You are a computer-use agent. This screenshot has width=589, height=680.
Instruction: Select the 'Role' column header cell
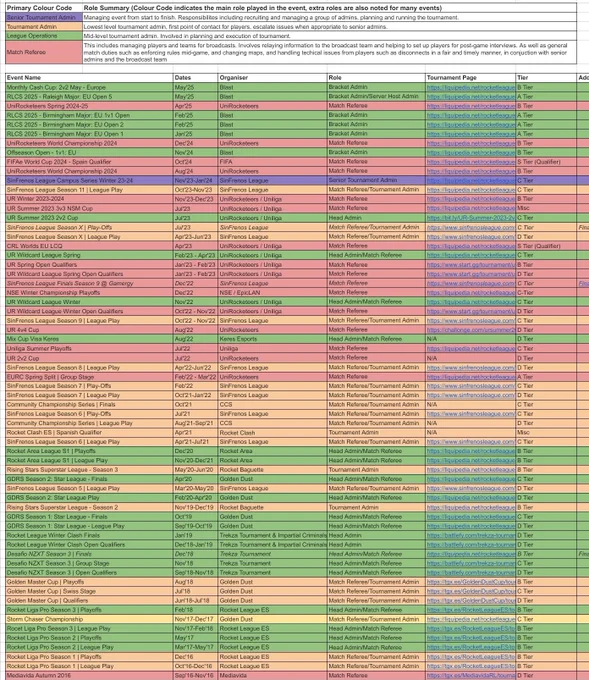[376, 78]
